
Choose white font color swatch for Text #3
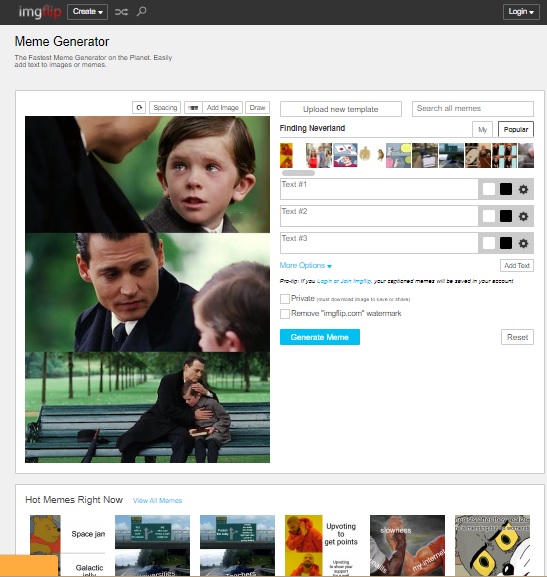pos(488,243)
